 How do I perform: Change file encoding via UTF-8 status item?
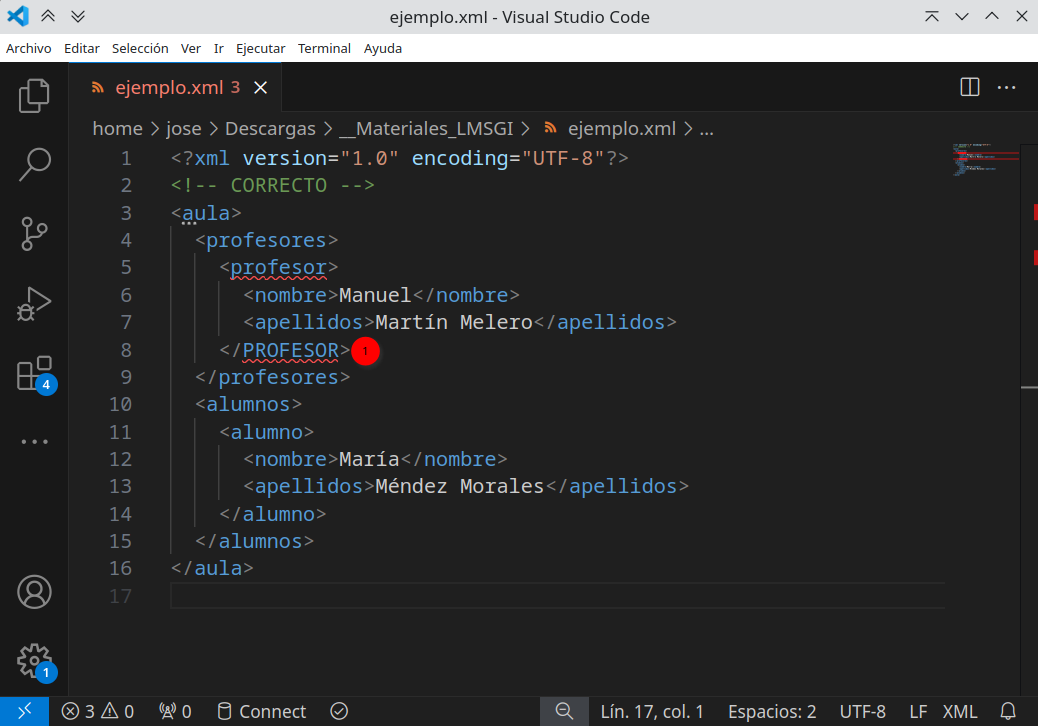click(x=863, y=711)
